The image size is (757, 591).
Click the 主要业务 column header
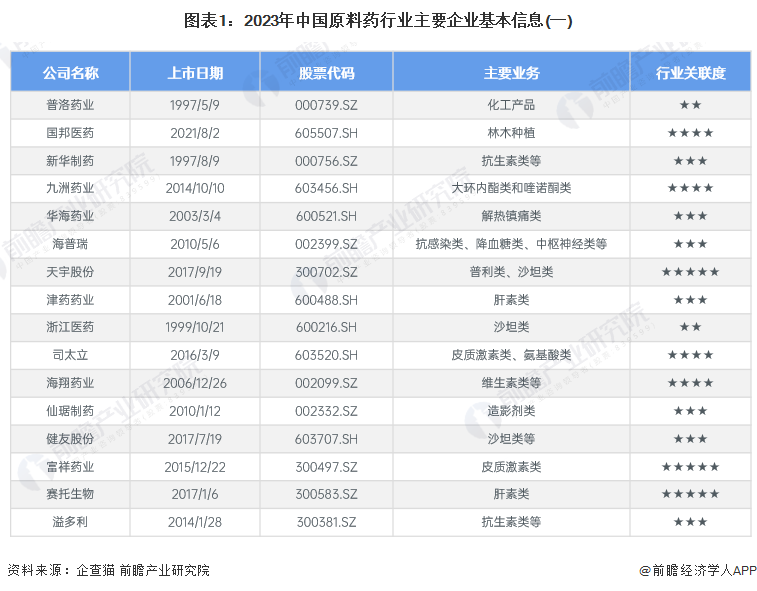click(511, 73)
